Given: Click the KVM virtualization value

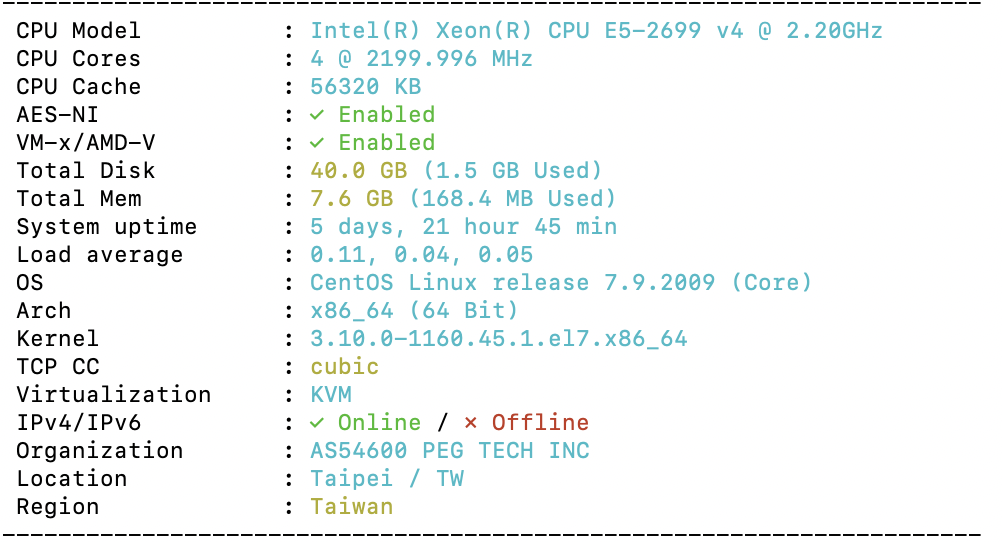Looking at the screenshot, I should pyautogui.click(x=331, y=395).
